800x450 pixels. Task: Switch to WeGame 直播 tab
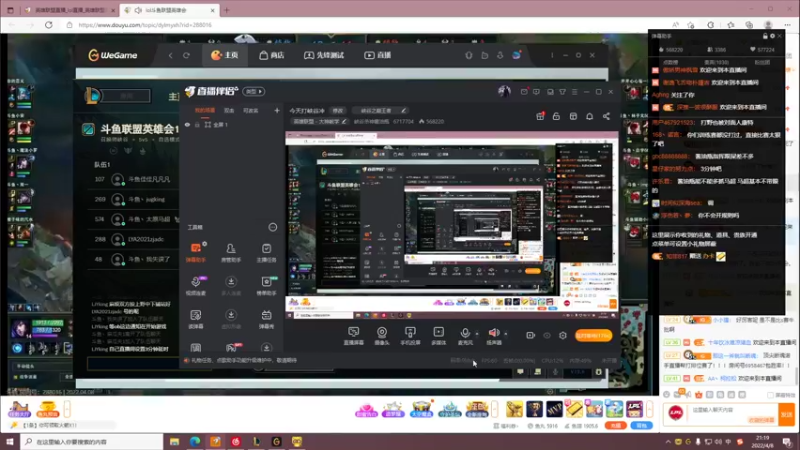(378, 55)
